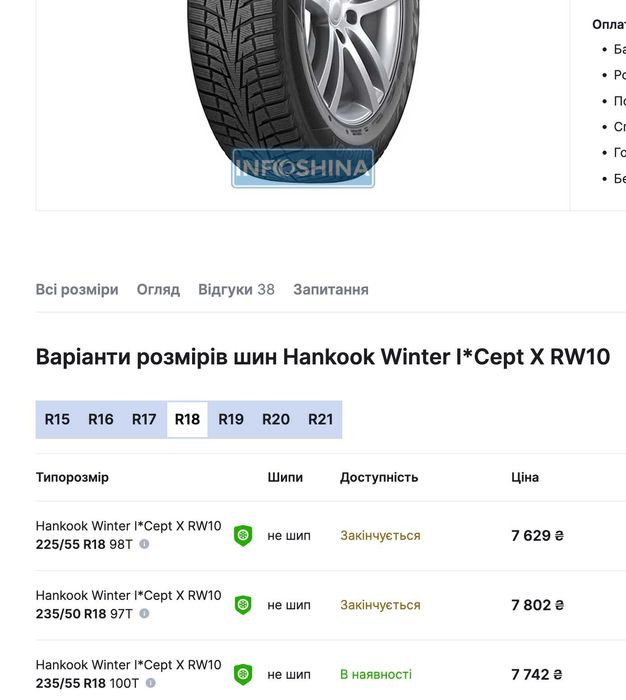The width and height of the screenshot is (626, 700).
Task: Select the R16 diameter tab
Action: (101, 420)
